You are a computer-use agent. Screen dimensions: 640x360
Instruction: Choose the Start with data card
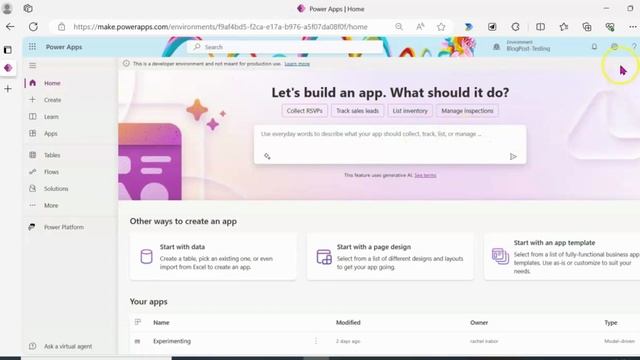pyautogui.click(x=213, y=256)
